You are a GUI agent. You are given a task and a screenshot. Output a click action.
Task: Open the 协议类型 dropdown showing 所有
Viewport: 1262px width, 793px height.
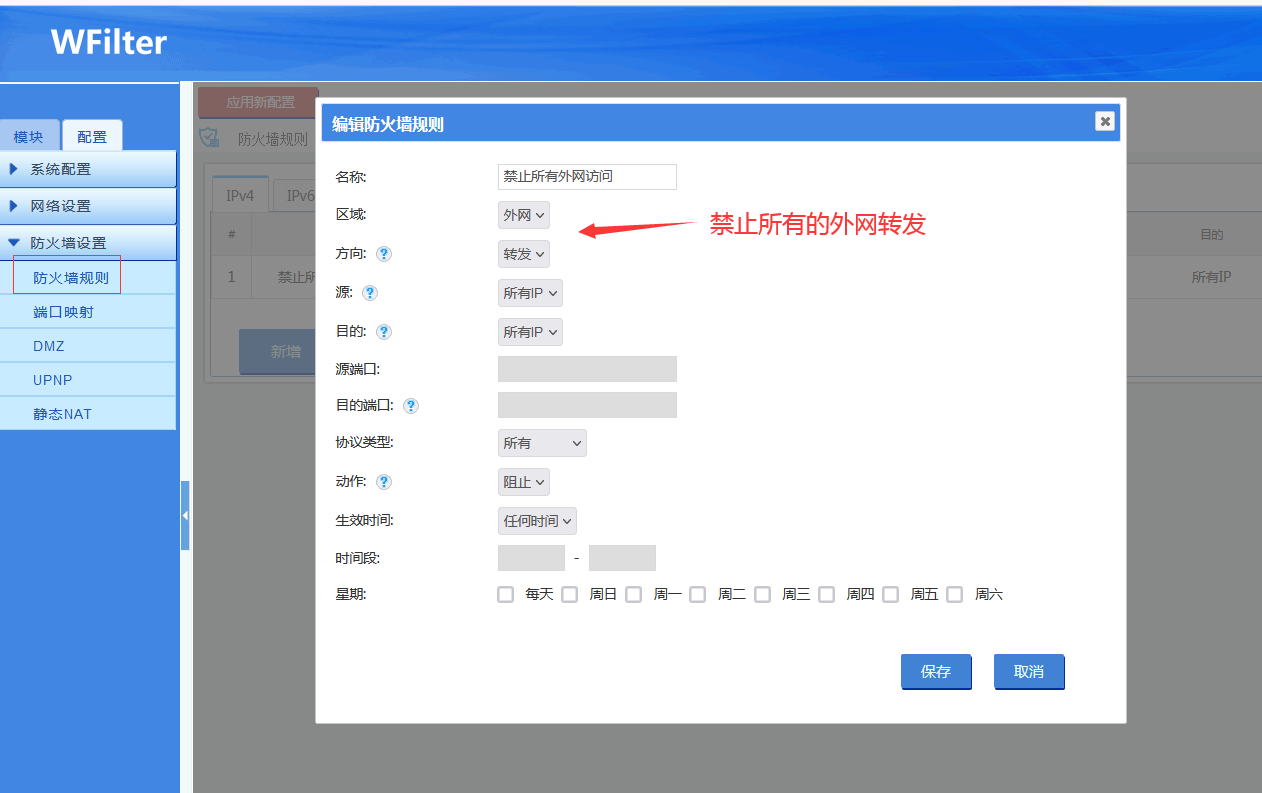pyautogui.click(x=542, y=443)
